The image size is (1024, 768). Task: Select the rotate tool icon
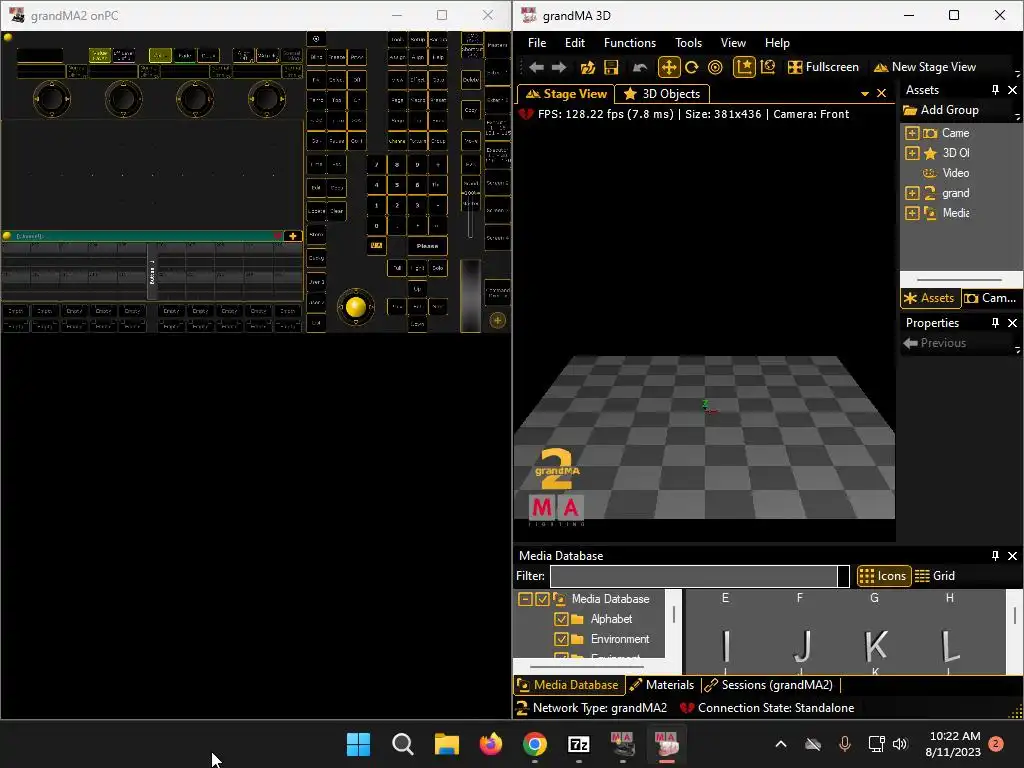click(x=692, y=67)
